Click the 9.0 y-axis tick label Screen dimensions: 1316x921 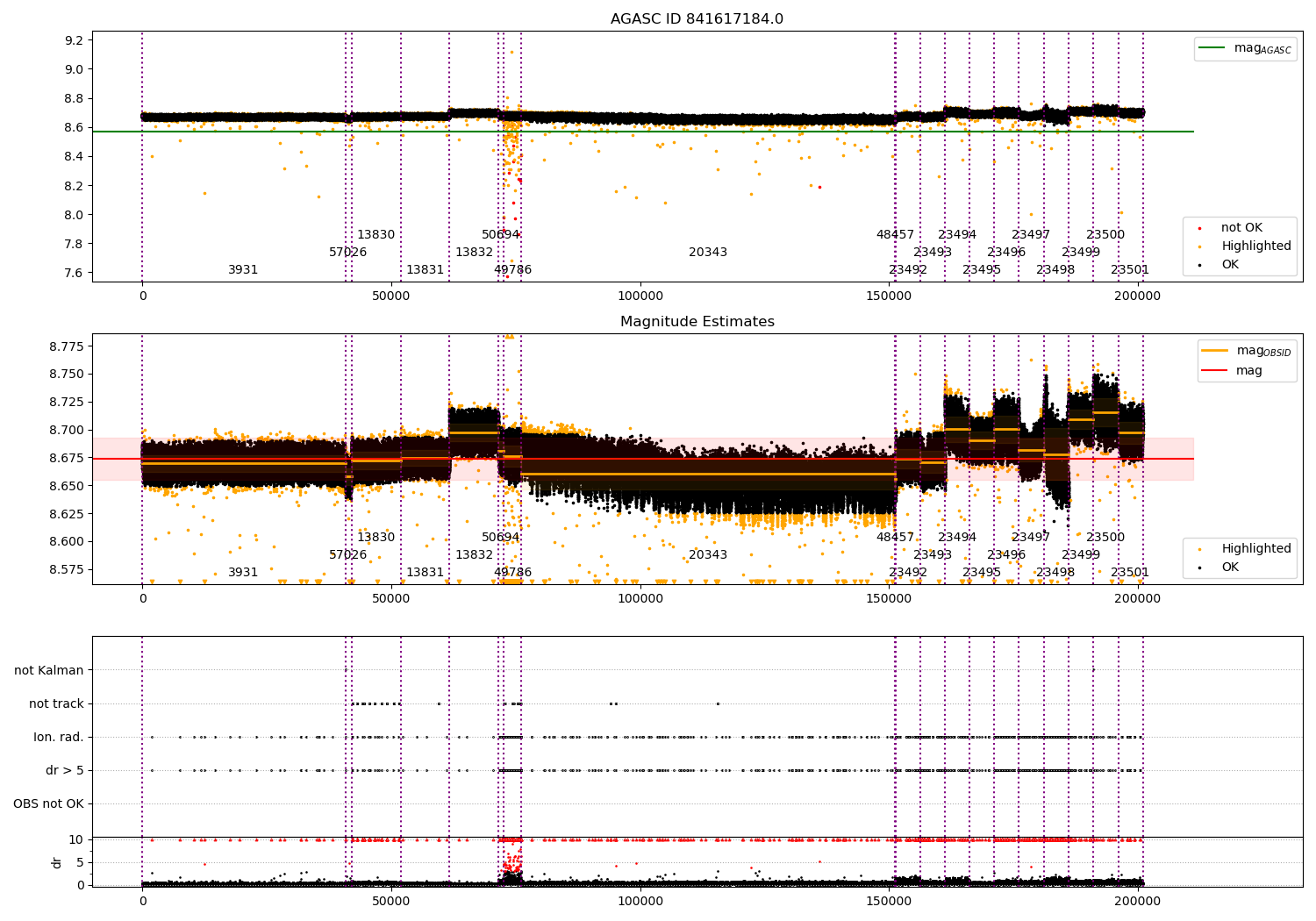tap(75, 69)
